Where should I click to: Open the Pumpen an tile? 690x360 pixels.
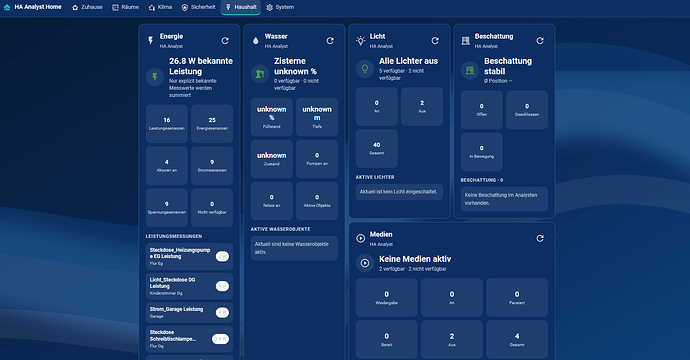point(317,159)
